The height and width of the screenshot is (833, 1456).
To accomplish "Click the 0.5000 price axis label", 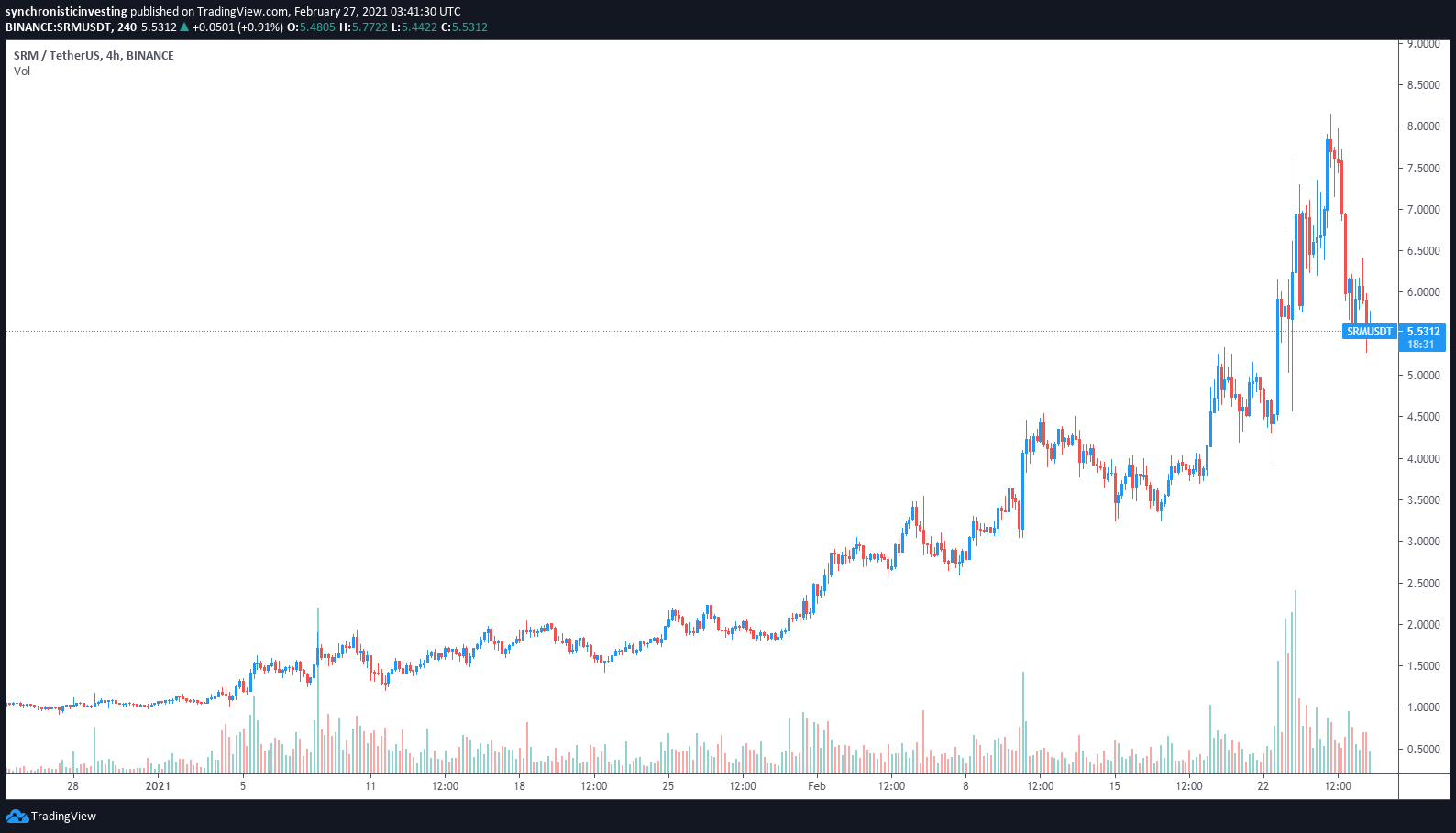I will tap(1423, 750).
